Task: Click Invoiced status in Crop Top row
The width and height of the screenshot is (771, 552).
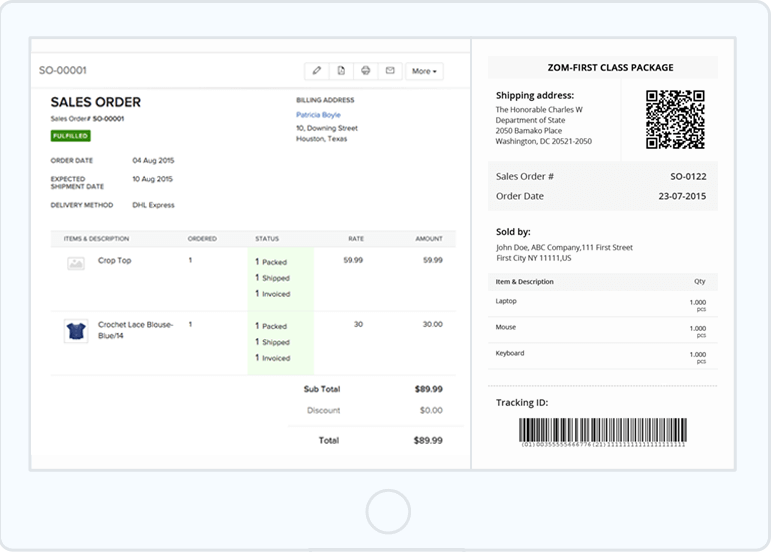Action: click(x=272, y=294)
